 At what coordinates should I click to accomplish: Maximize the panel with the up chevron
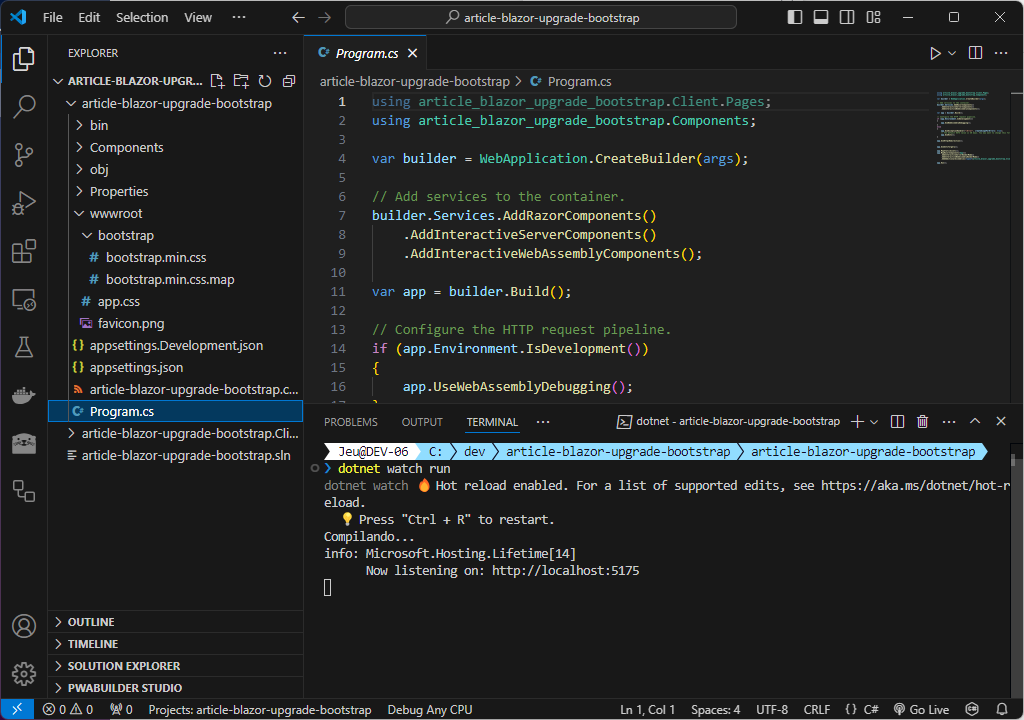click(974, 421)
